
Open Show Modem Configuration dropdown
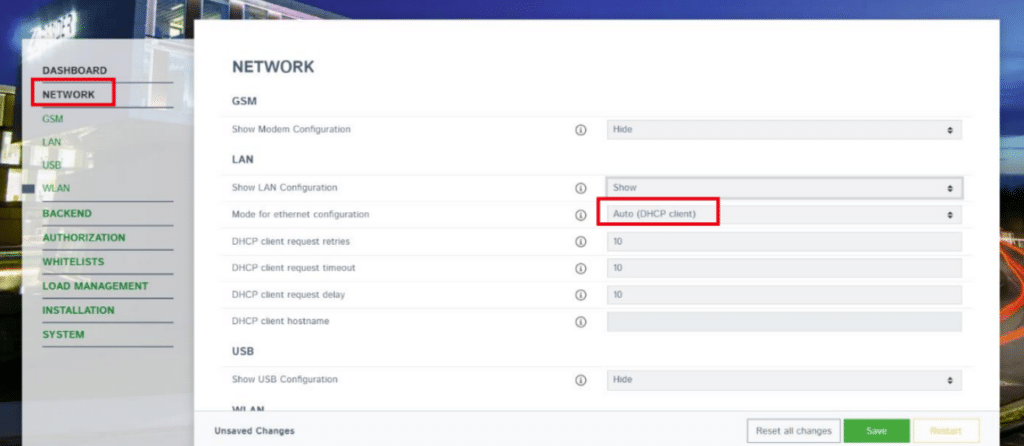[x=784, y=130]
